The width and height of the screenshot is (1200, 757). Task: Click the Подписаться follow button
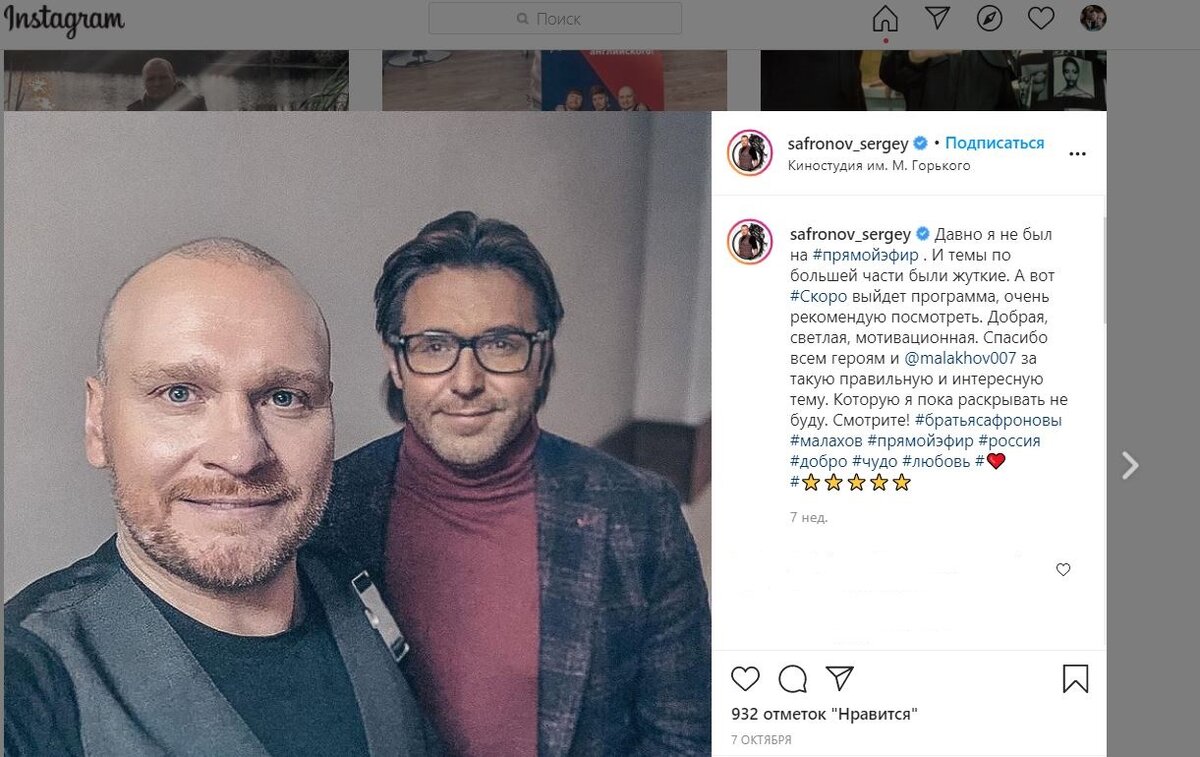click(993, 142)
